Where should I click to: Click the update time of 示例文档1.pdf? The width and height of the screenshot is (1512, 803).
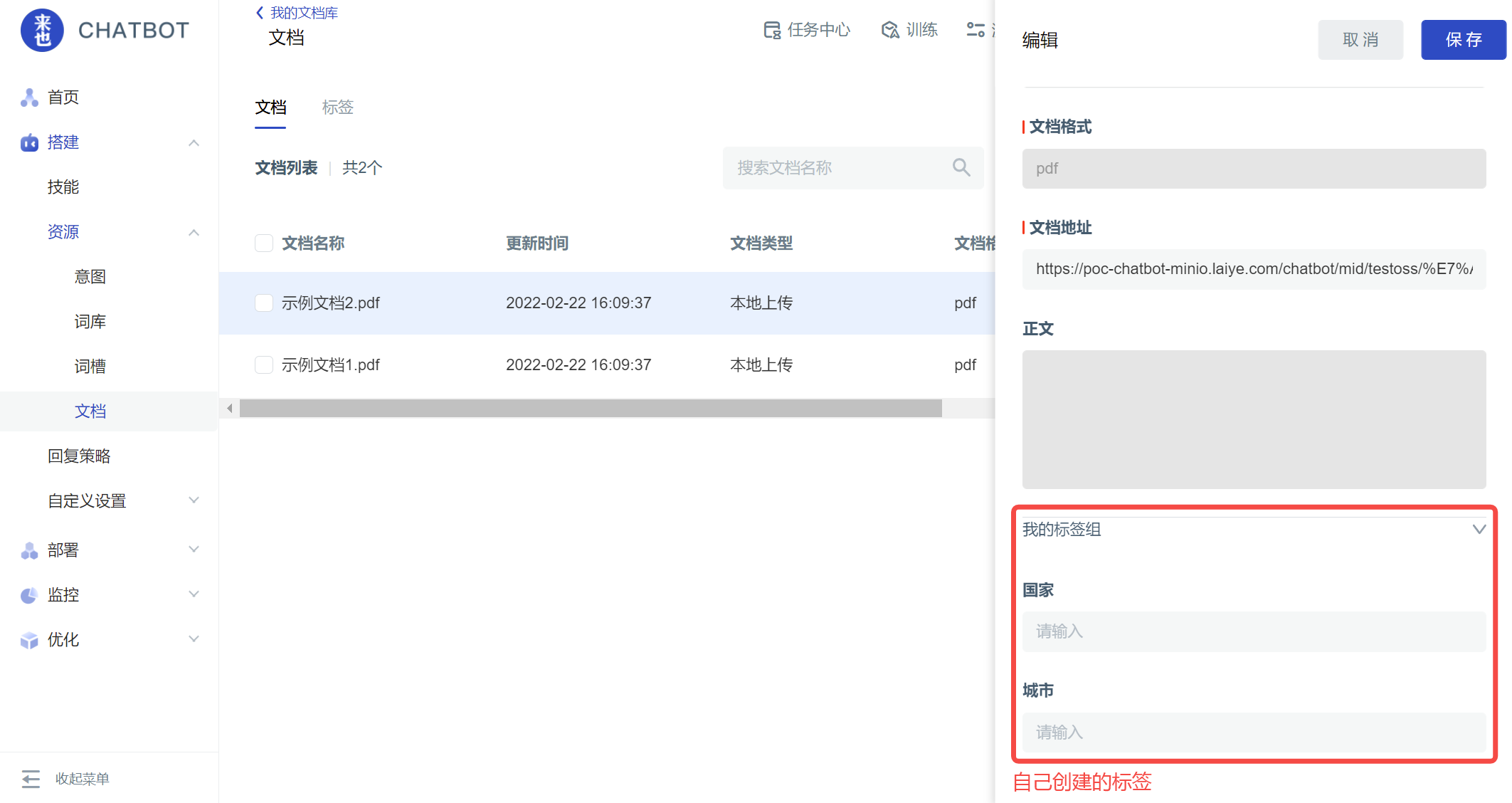(578, 365)
